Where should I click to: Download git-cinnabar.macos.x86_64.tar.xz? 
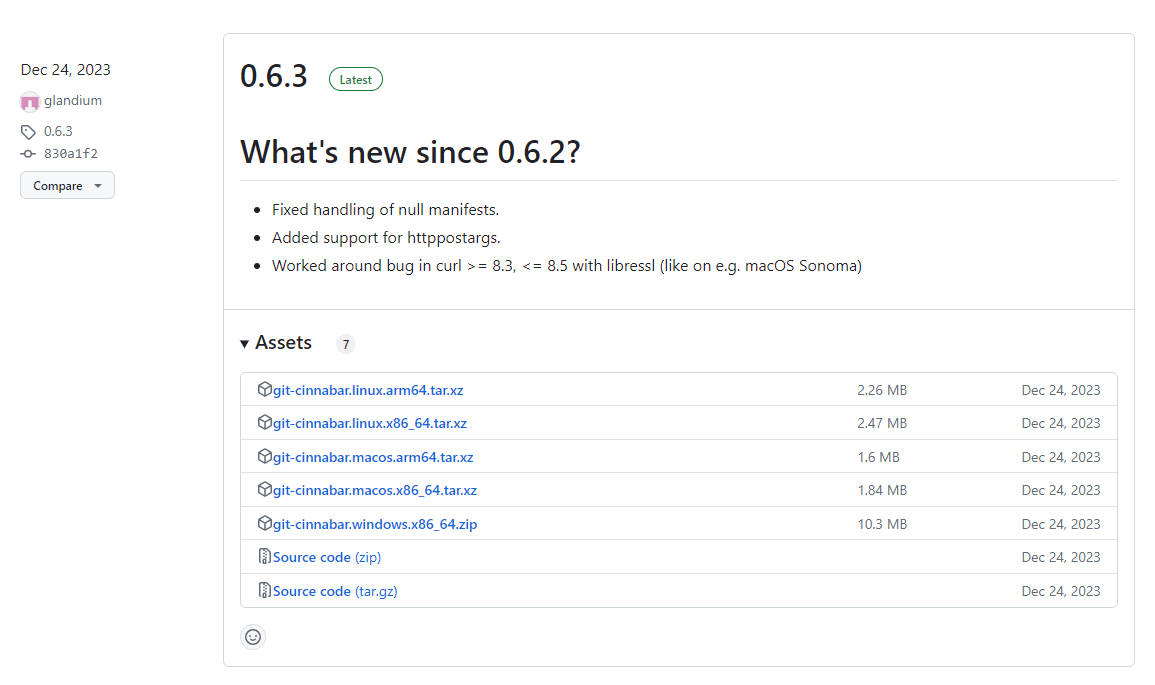[x=374, y=490]
